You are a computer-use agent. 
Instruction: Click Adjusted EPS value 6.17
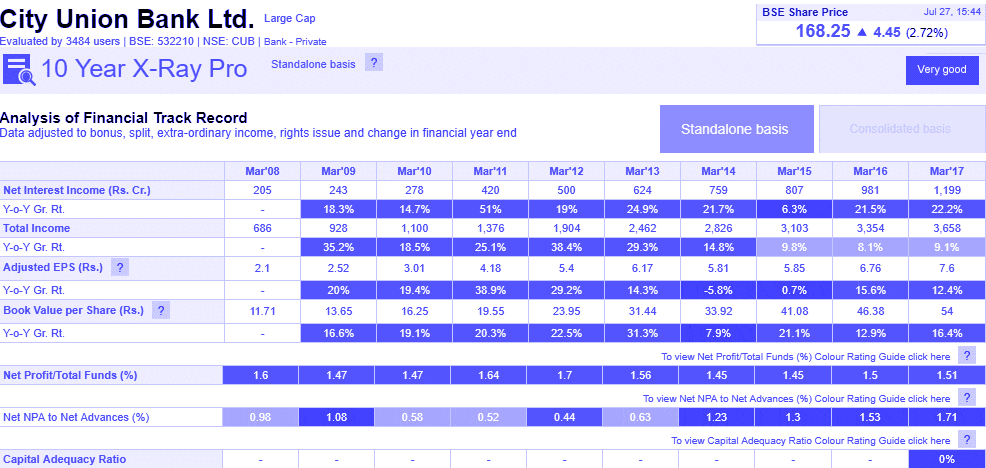pyautogui.click(x=642, y=268)
